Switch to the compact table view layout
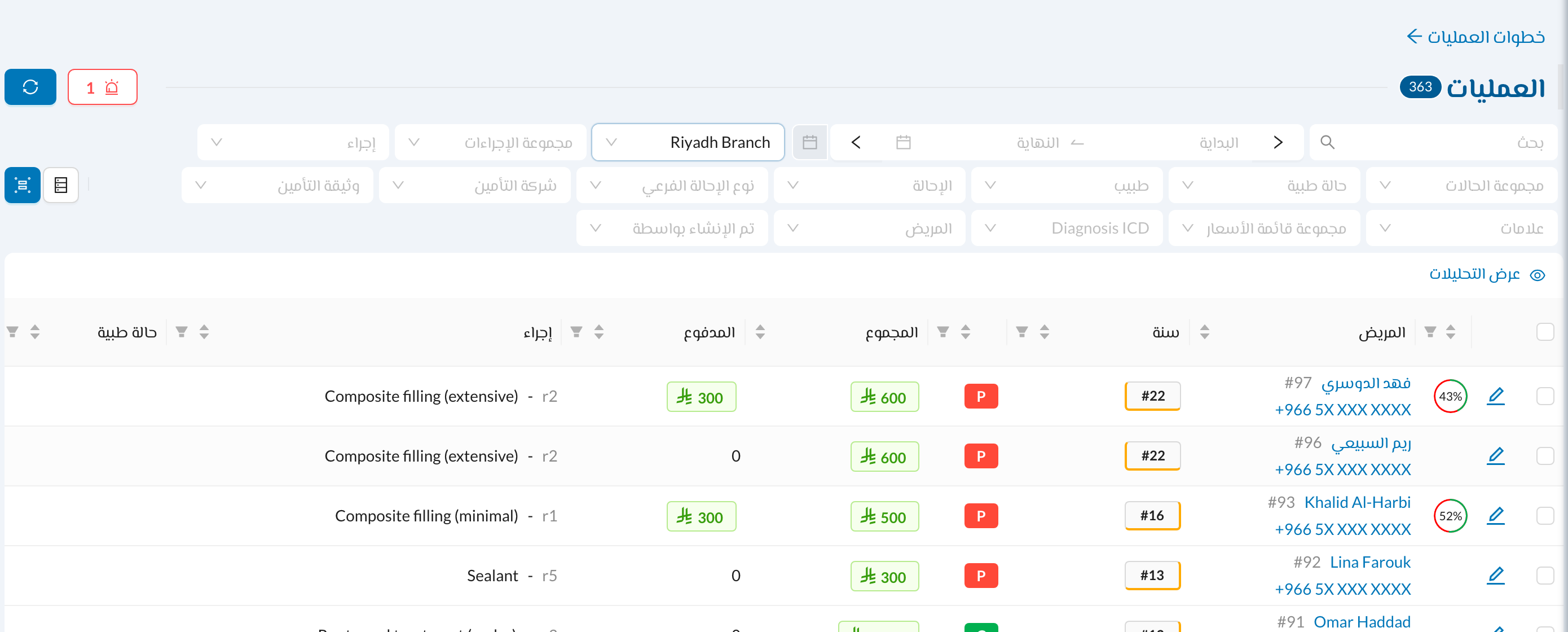This screenshot has width=1568, height=632. click(x=61, y=185)
